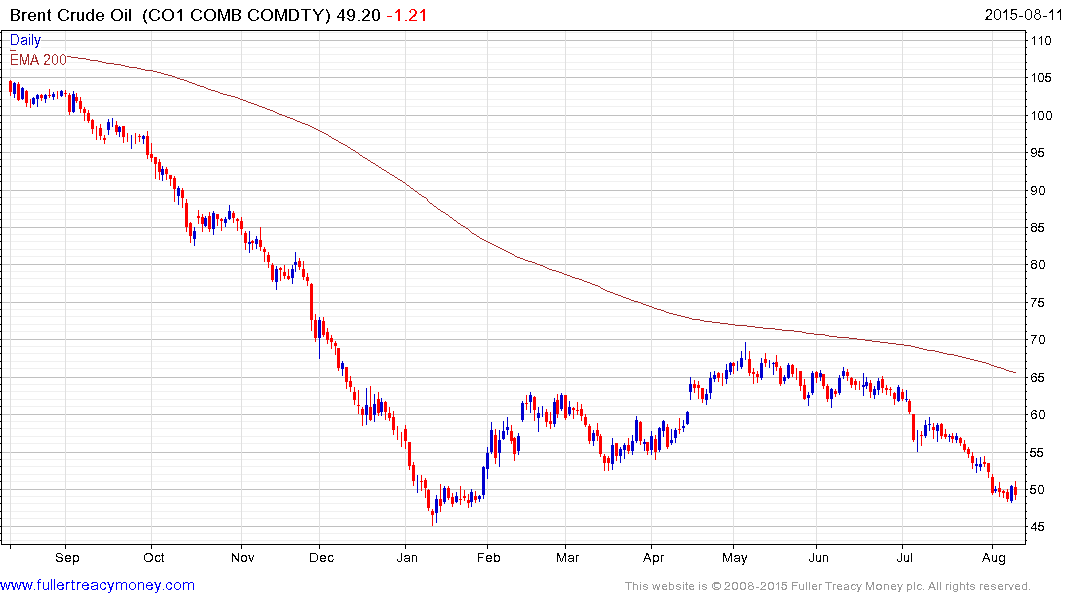This screenshot has width=1075, height=600.
Task: Select the 90 price axis label
Action: click(x=1037, y=190)
